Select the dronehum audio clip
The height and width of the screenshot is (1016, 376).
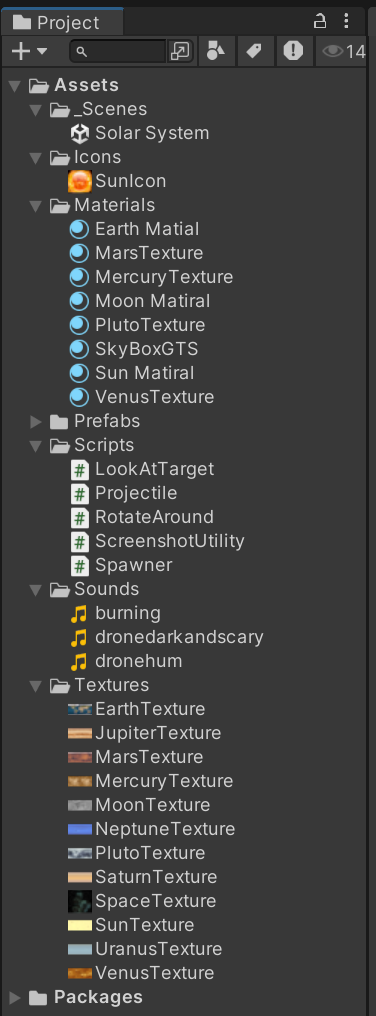click(126, 661)
